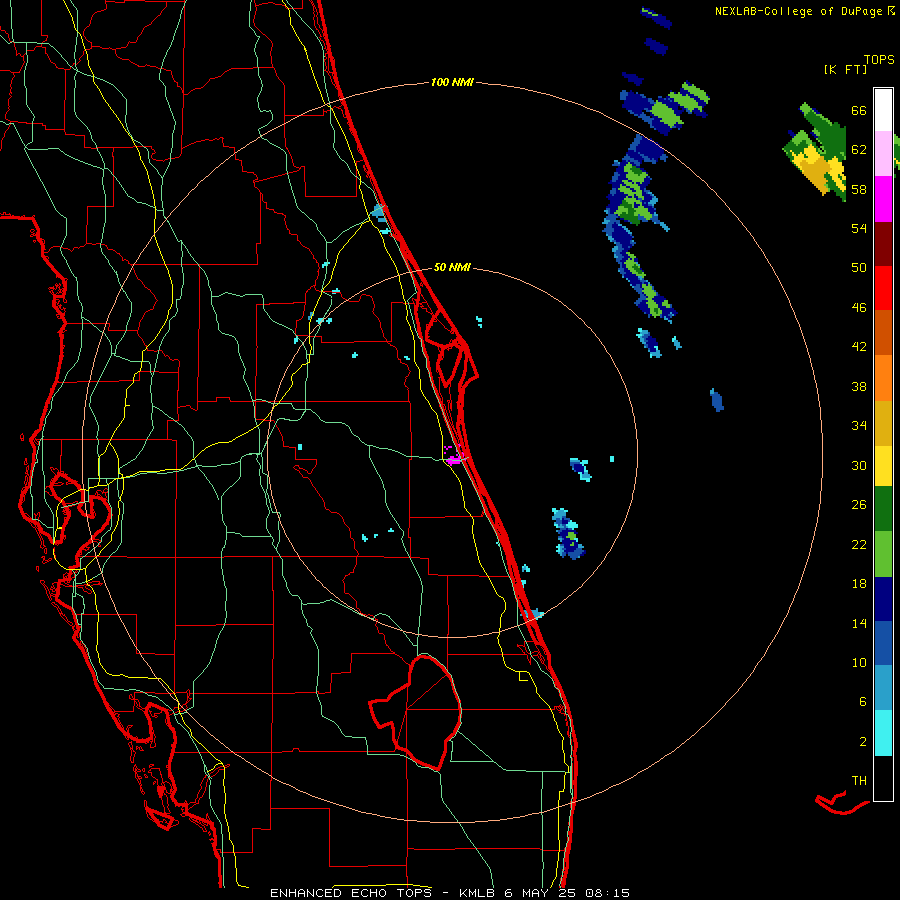The image size is (900, 900).
Task: Pick the bright red legend swatch below 50
Action: (x=883, y=288)
